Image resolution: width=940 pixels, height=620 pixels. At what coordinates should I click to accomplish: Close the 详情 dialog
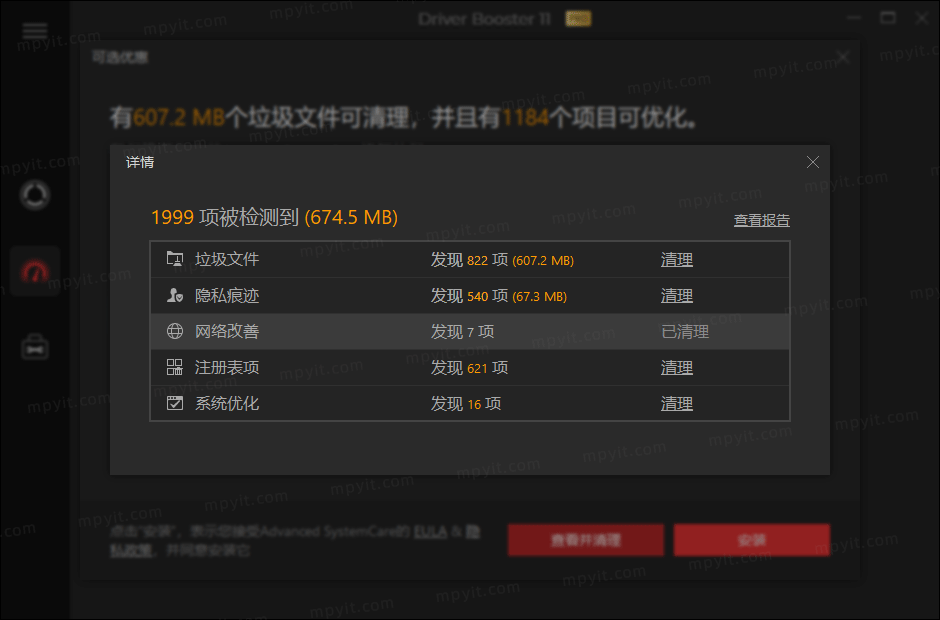[x=812, y=162]
